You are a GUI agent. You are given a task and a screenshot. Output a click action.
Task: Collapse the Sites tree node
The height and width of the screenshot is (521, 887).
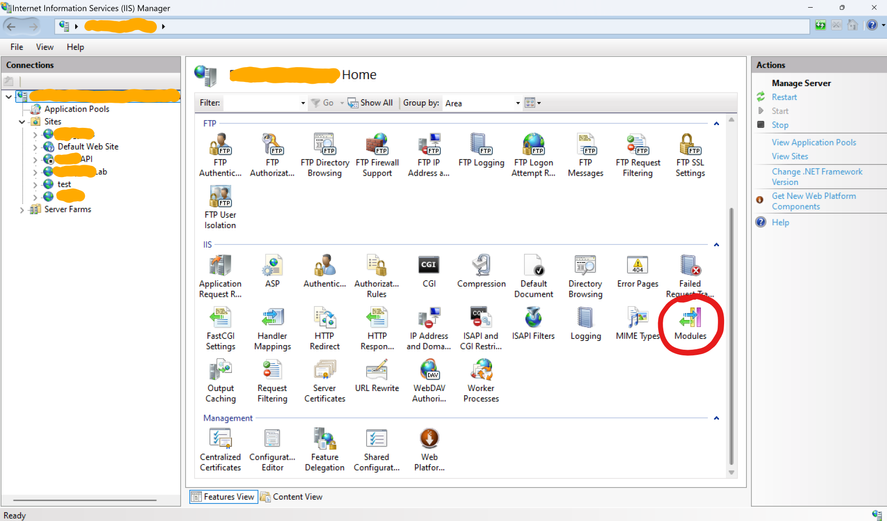click(x=22, y=122)
